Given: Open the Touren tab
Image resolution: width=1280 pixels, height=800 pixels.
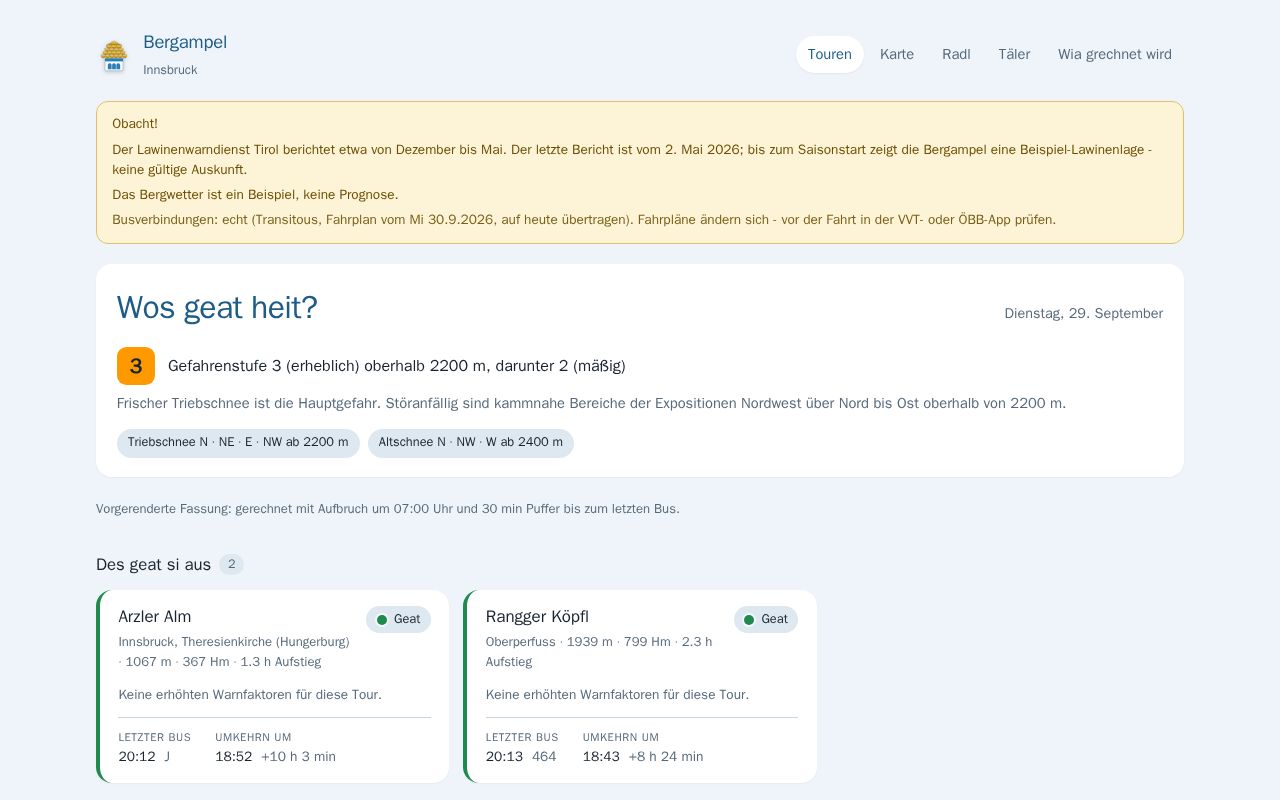Looking at the screenshot, I should click(830, 55).
